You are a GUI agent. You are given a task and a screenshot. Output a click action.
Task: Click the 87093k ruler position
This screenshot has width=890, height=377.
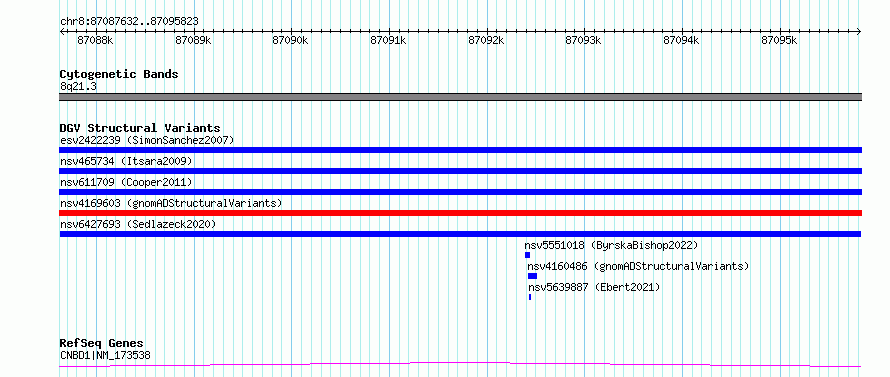584,40
